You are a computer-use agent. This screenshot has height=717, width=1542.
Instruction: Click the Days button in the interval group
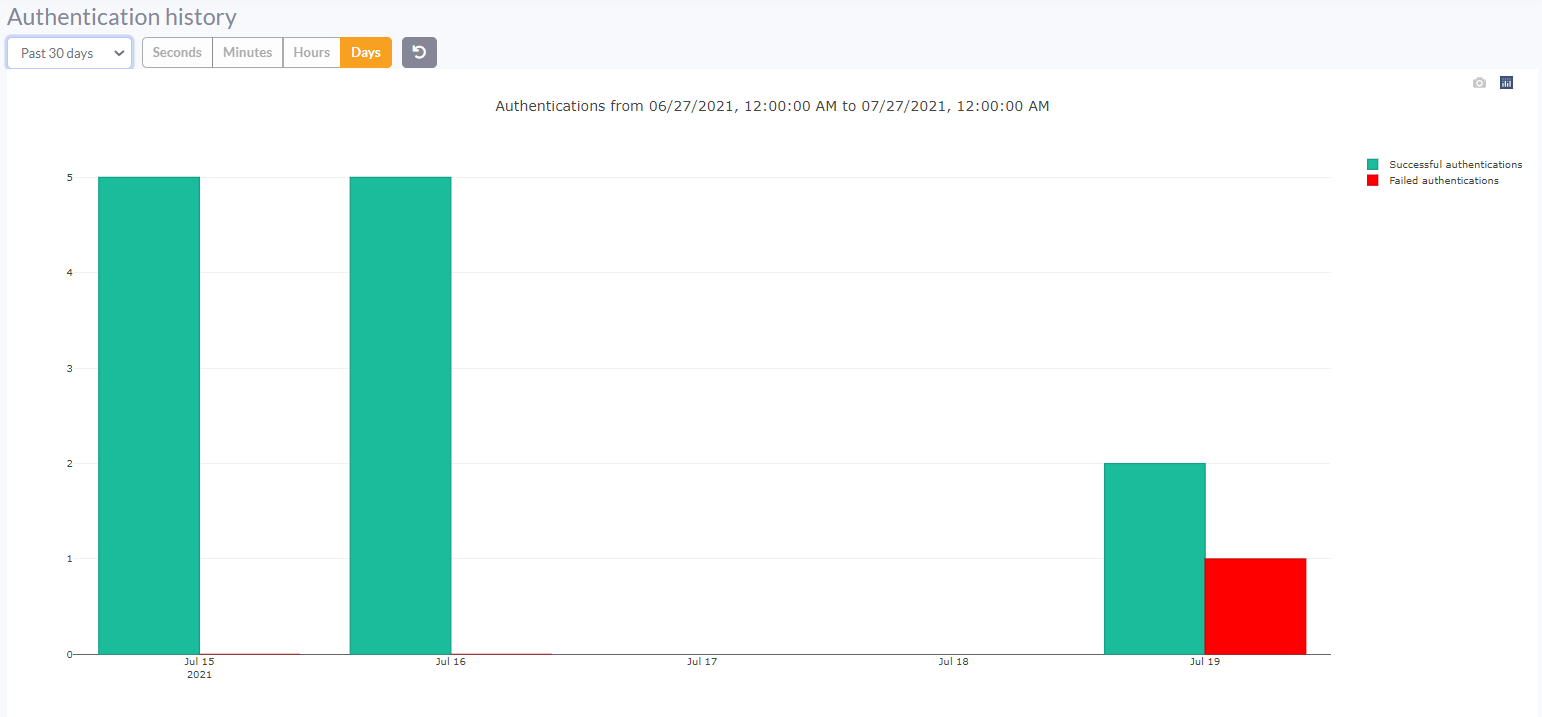[x=365, y=52]
